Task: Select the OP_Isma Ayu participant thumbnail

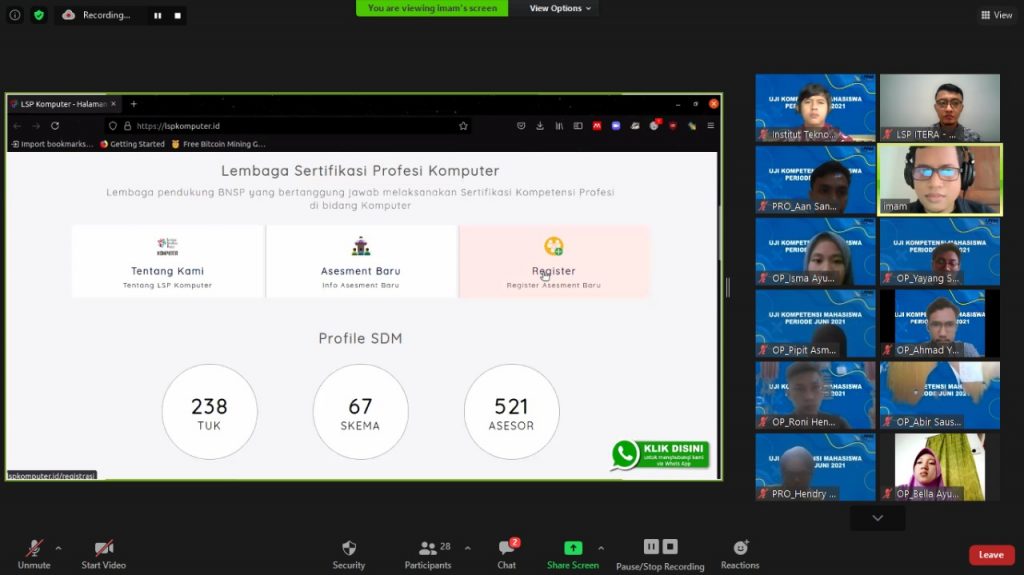Action: 816,252
